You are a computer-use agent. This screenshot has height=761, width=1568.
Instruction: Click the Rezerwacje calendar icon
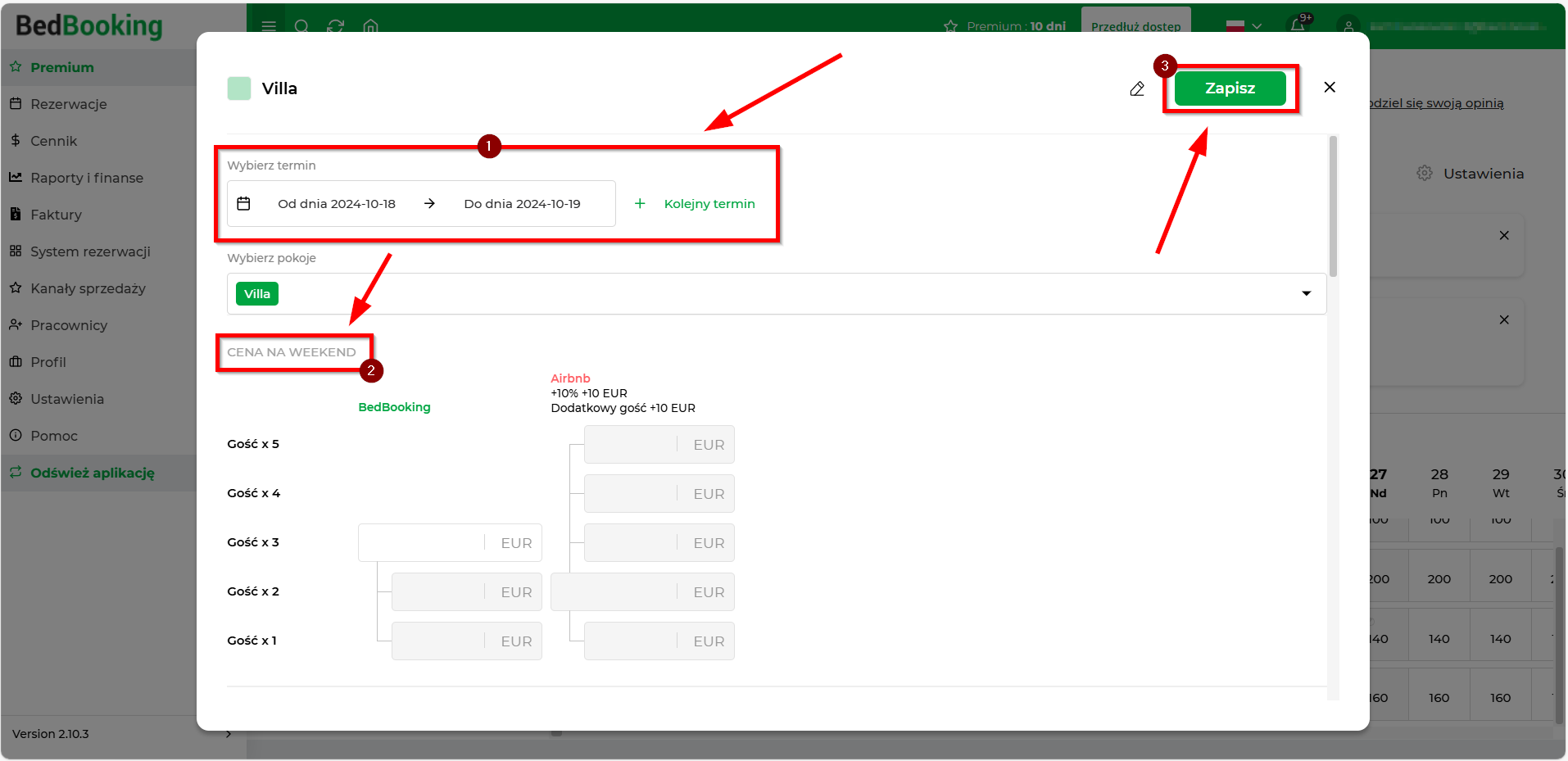[x=16, y=103]
